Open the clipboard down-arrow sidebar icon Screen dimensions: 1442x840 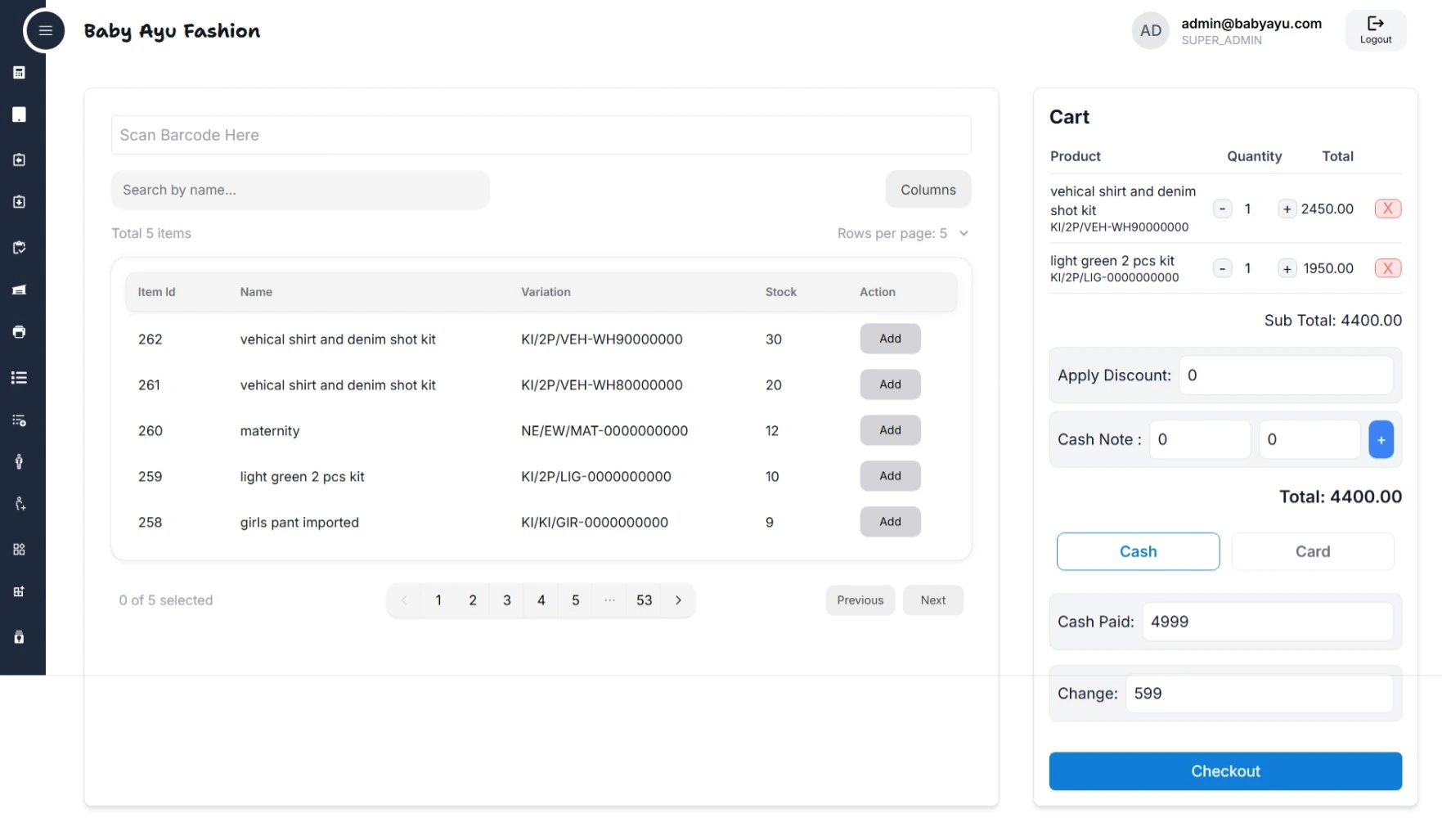[19, 201]
